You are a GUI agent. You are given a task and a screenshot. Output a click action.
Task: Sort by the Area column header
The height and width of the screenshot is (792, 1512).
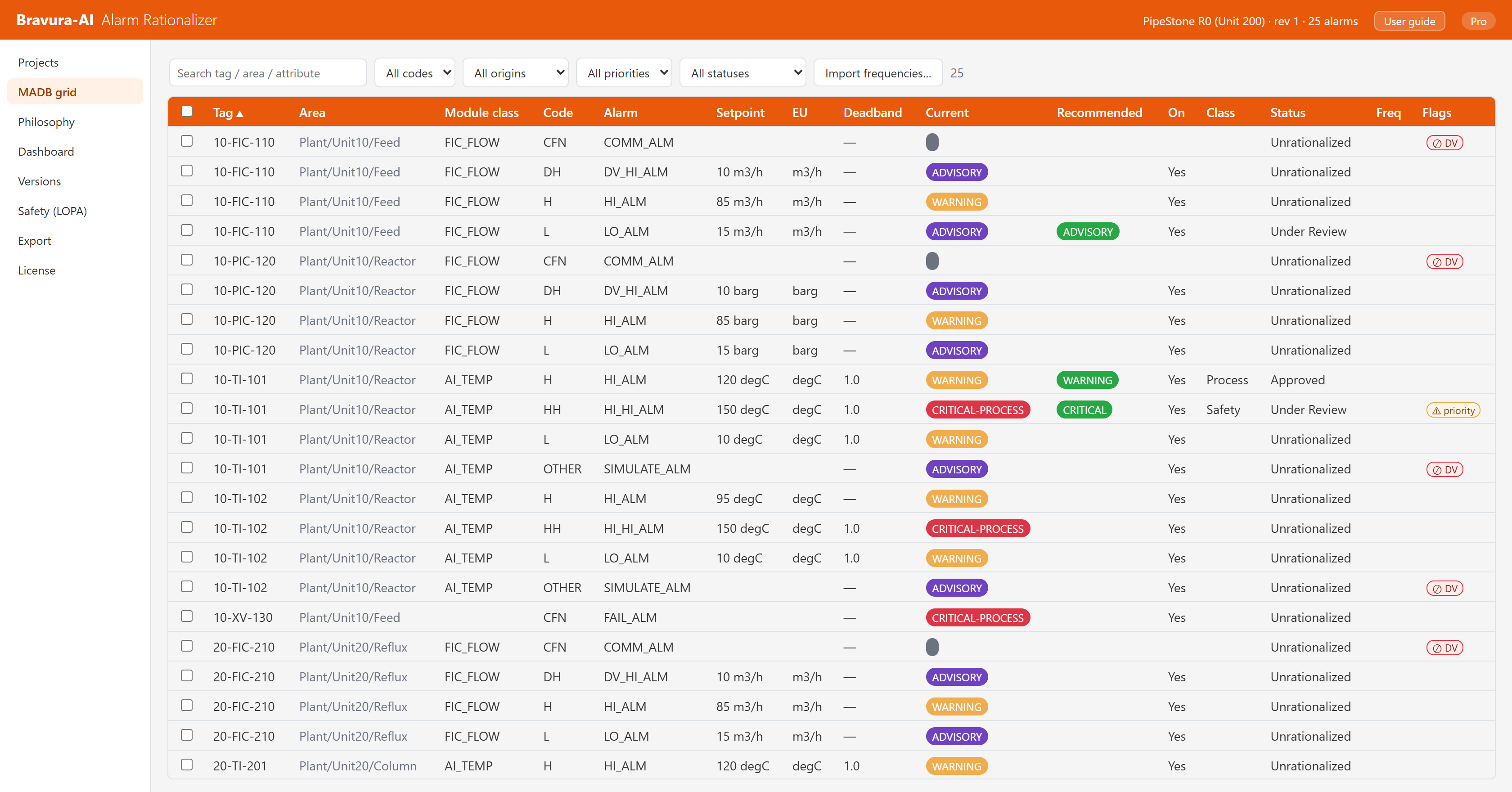click(x=312, y=112)
